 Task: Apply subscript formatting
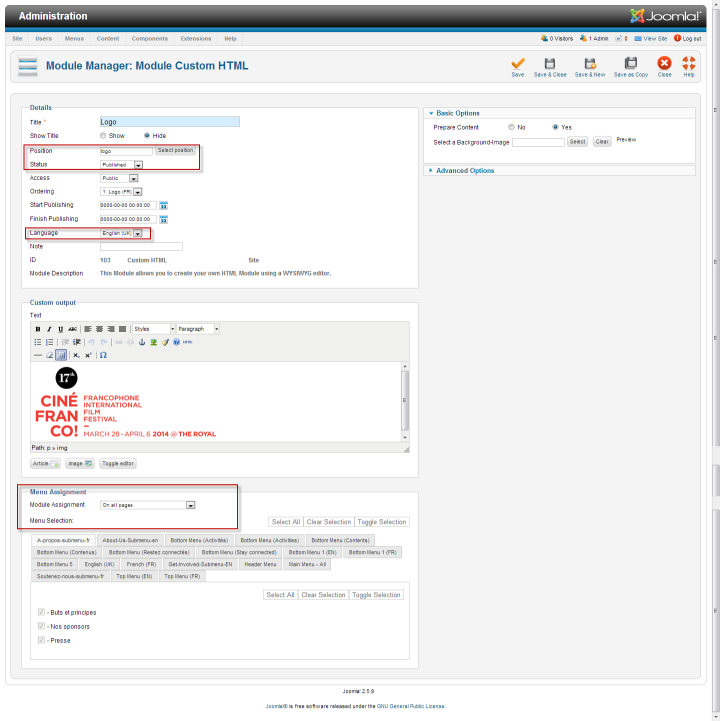76,355
